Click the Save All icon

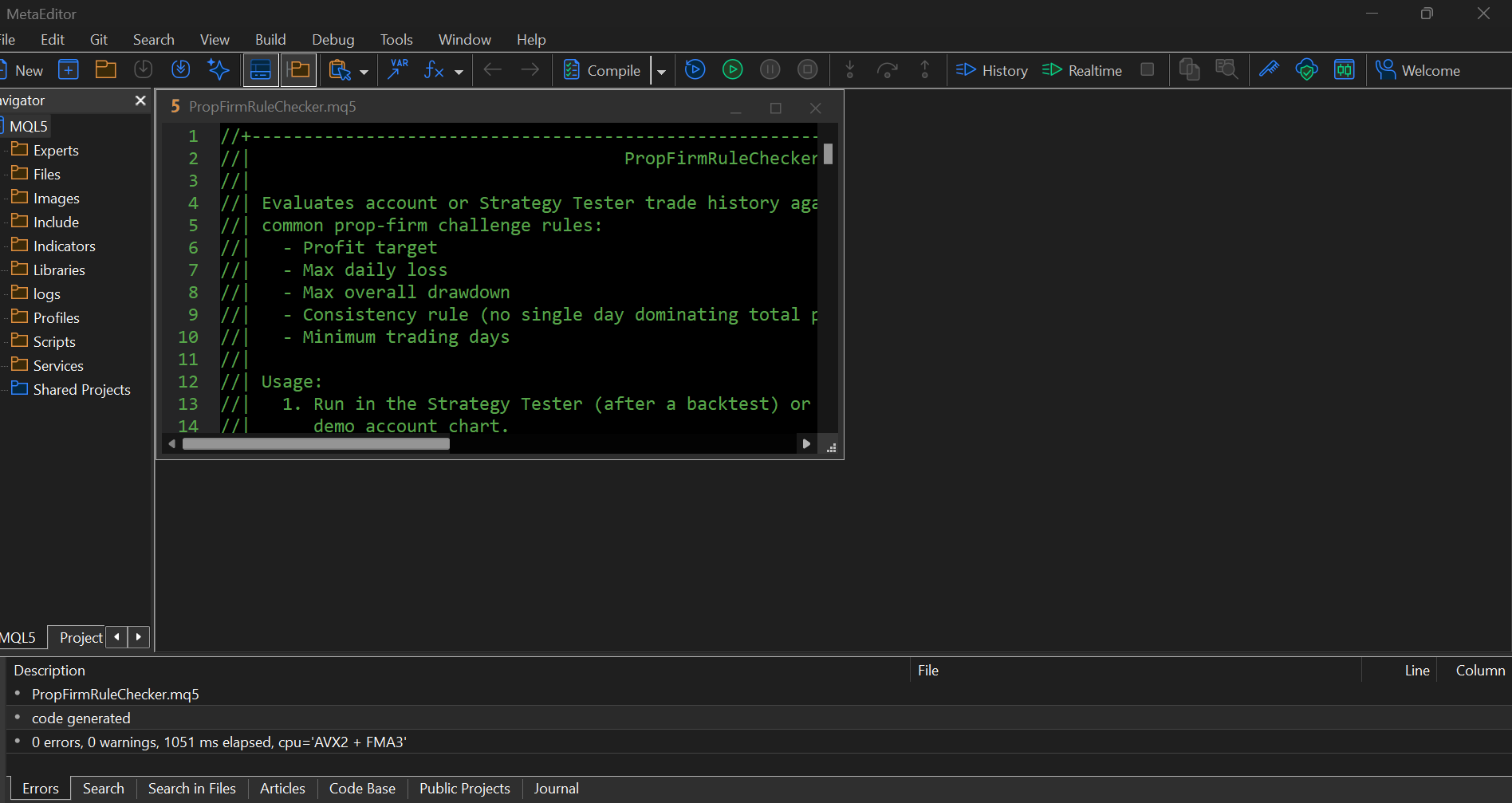181,70
